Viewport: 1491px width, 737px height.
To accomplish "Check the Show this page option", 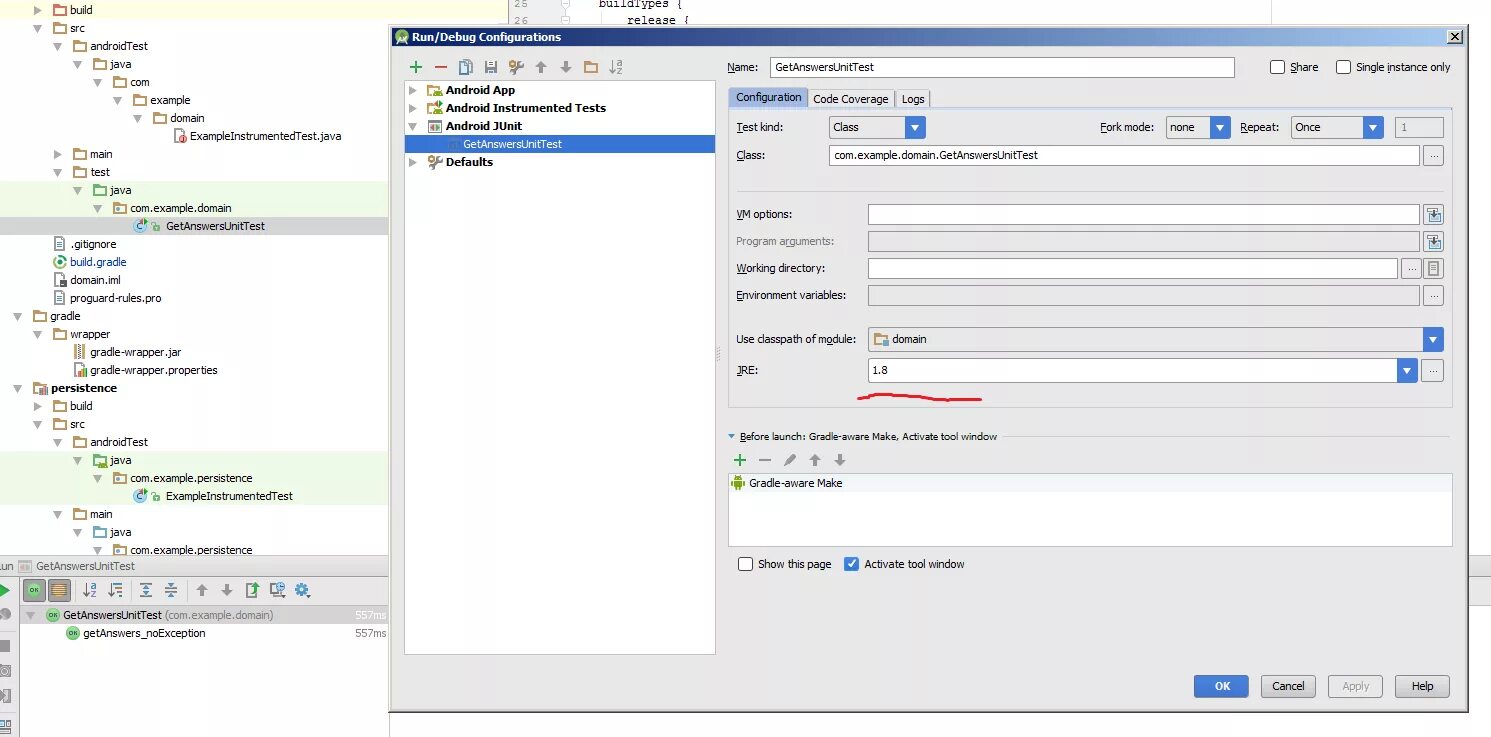I will (x=745, y=564).
